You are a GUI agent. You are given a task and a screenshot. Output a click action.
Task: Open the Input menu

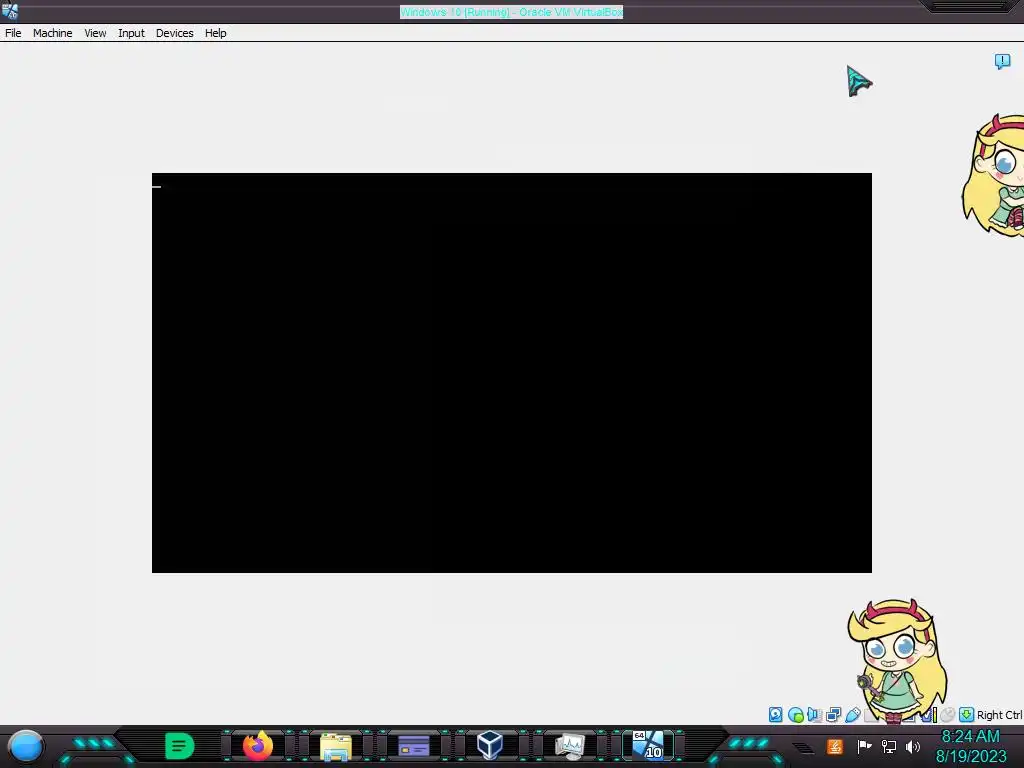(131, 33)
